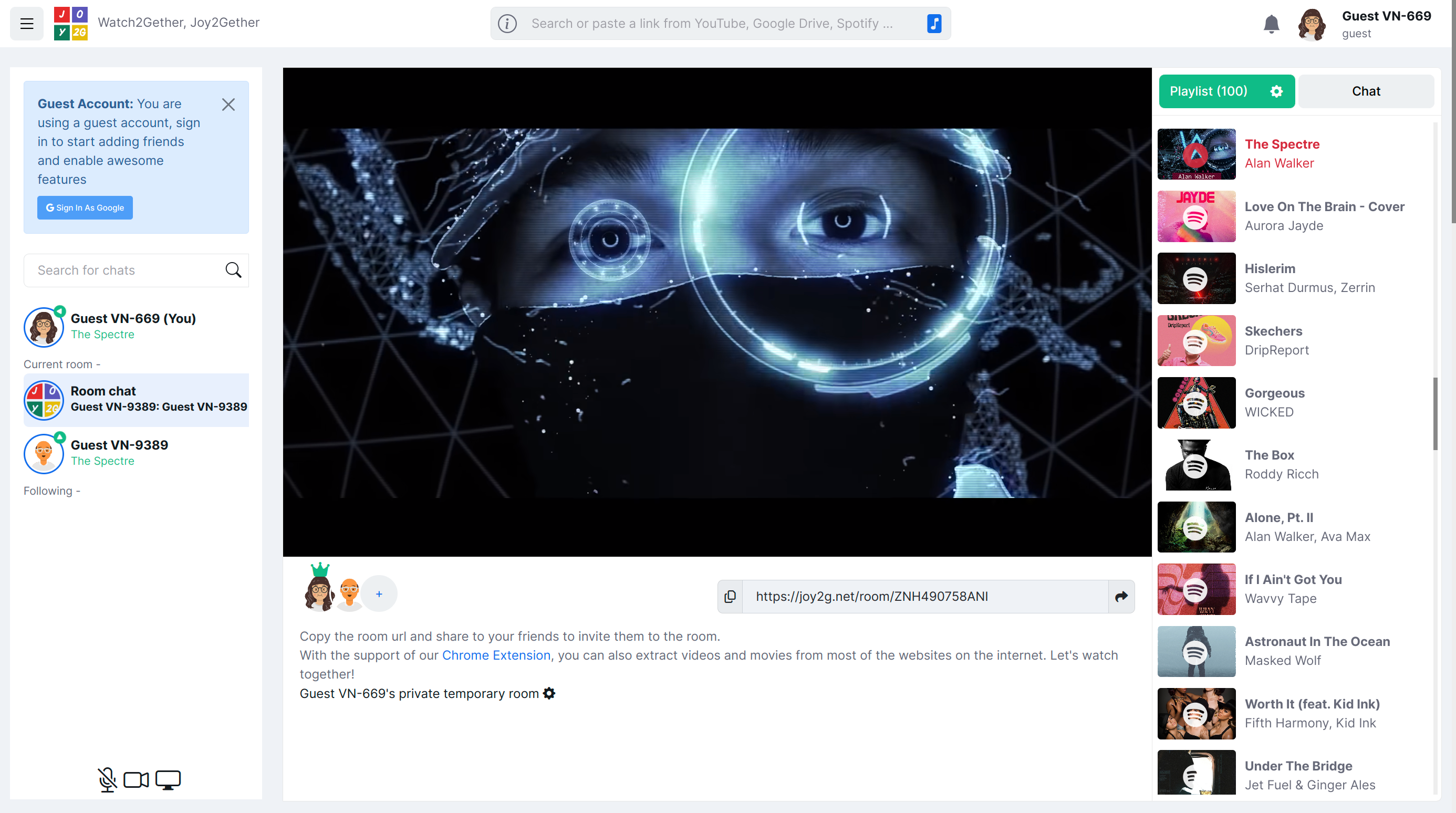Switch to the Chat tab

pos(1366,91)
